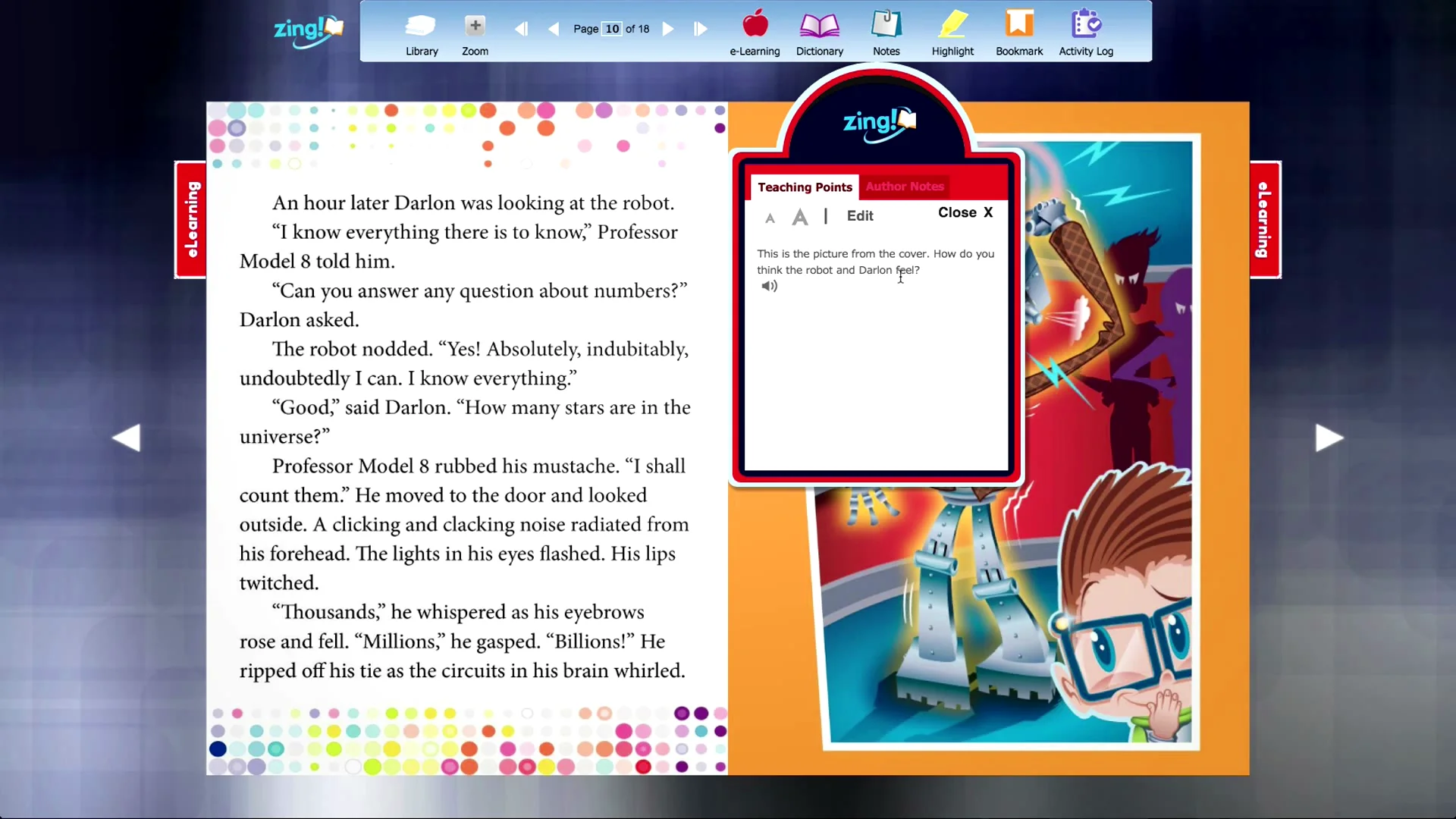
Task: Open the Dictionary tool
Action: (x=819, y=35)
